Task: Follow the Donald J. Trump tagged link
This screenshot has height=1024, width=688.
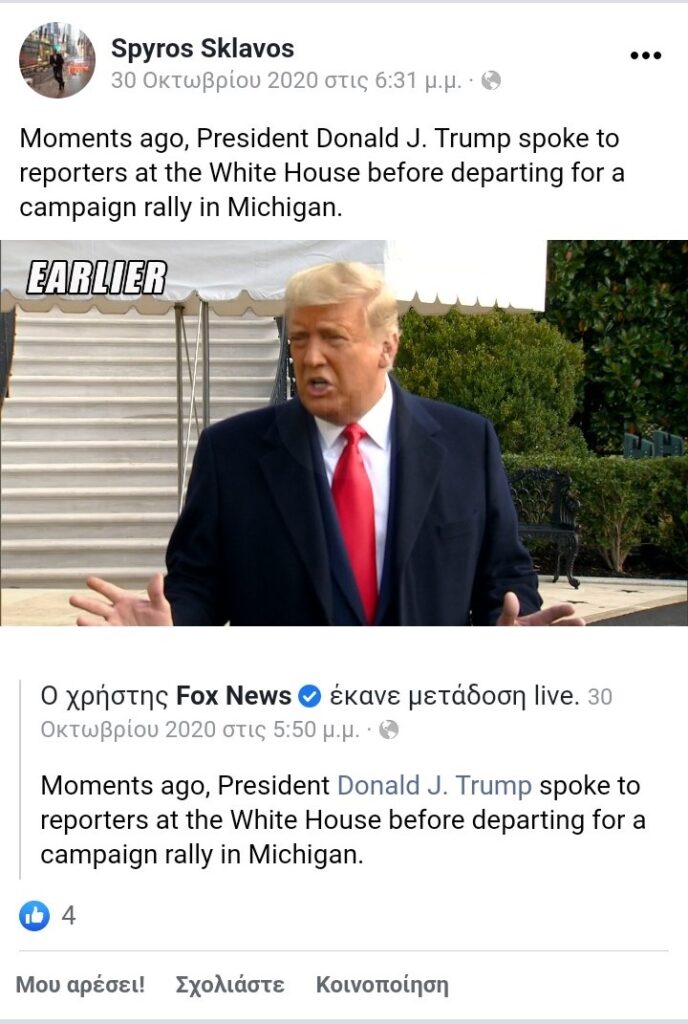Action: click(434, 786)
